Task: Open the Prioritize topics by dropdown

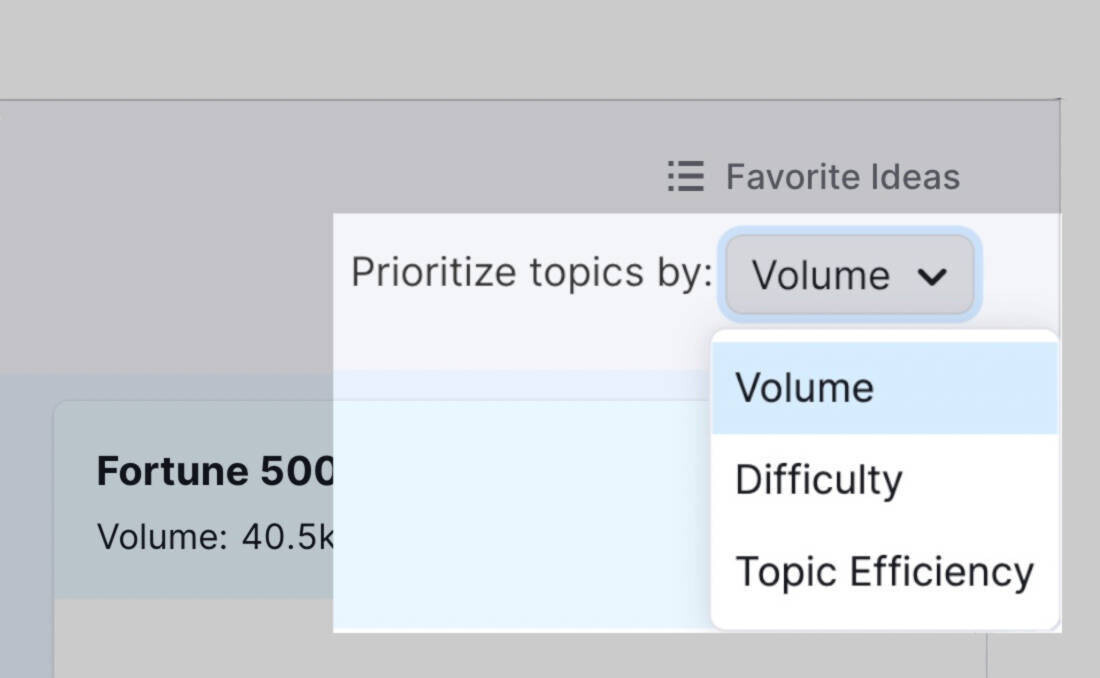Action: point(850,274)
